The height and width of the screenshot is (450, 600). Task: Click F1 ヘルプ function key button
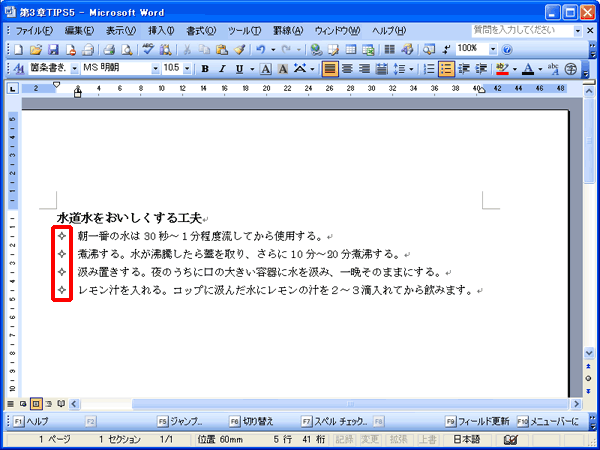click(x=31, y=422)
